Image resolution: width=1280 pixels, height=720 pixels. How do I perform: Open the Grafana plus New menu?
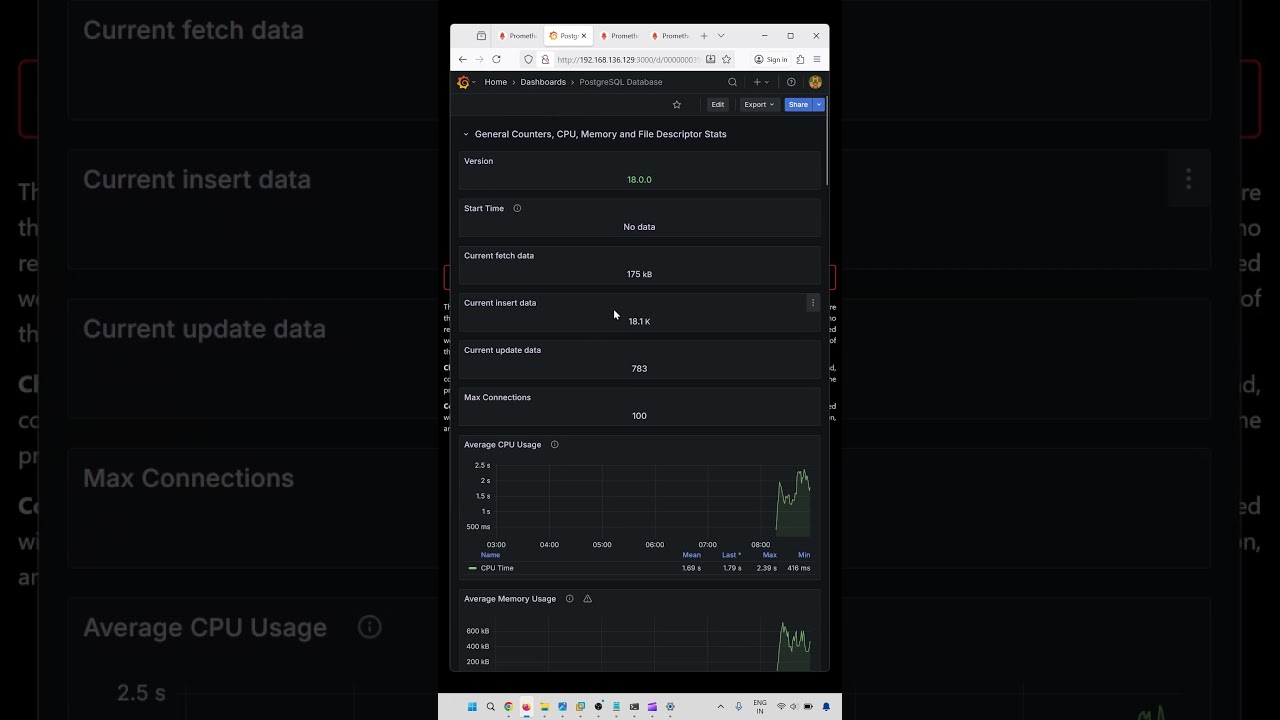[760, 82]
